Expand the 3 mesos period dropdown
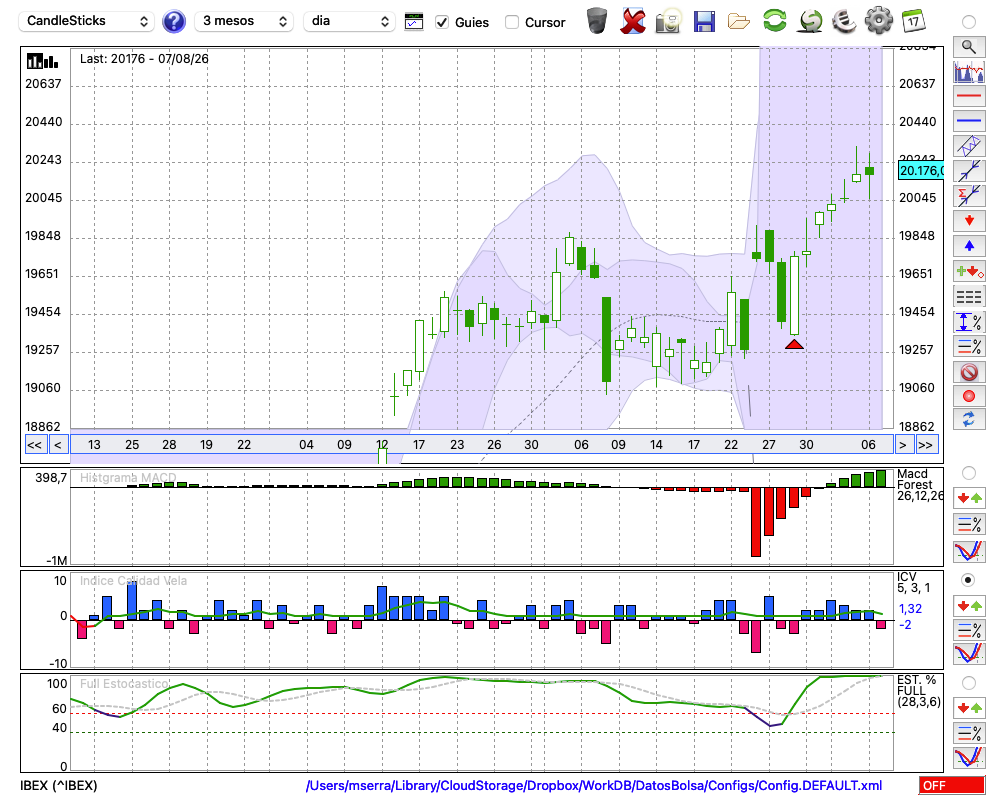 pos(244,21)
